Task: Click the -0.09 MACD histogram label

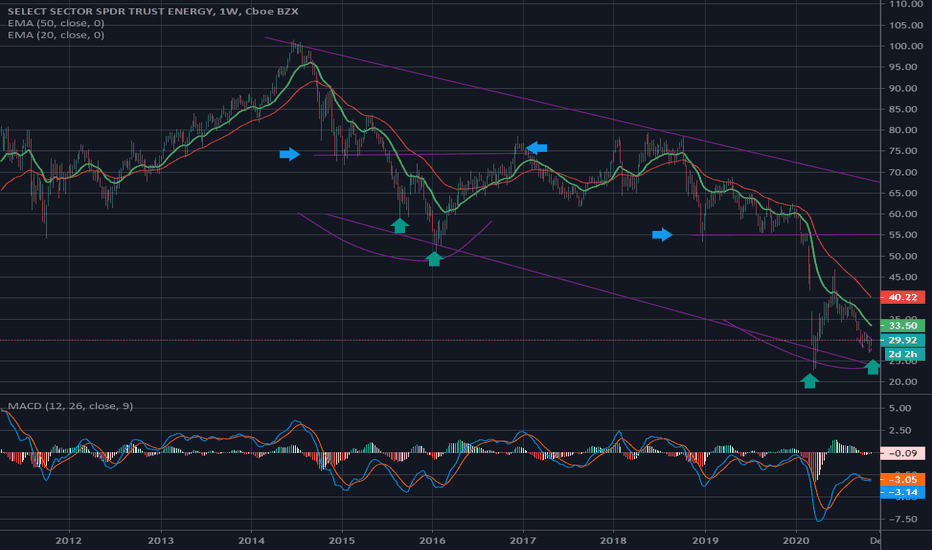Action: [x=902, y=453]
